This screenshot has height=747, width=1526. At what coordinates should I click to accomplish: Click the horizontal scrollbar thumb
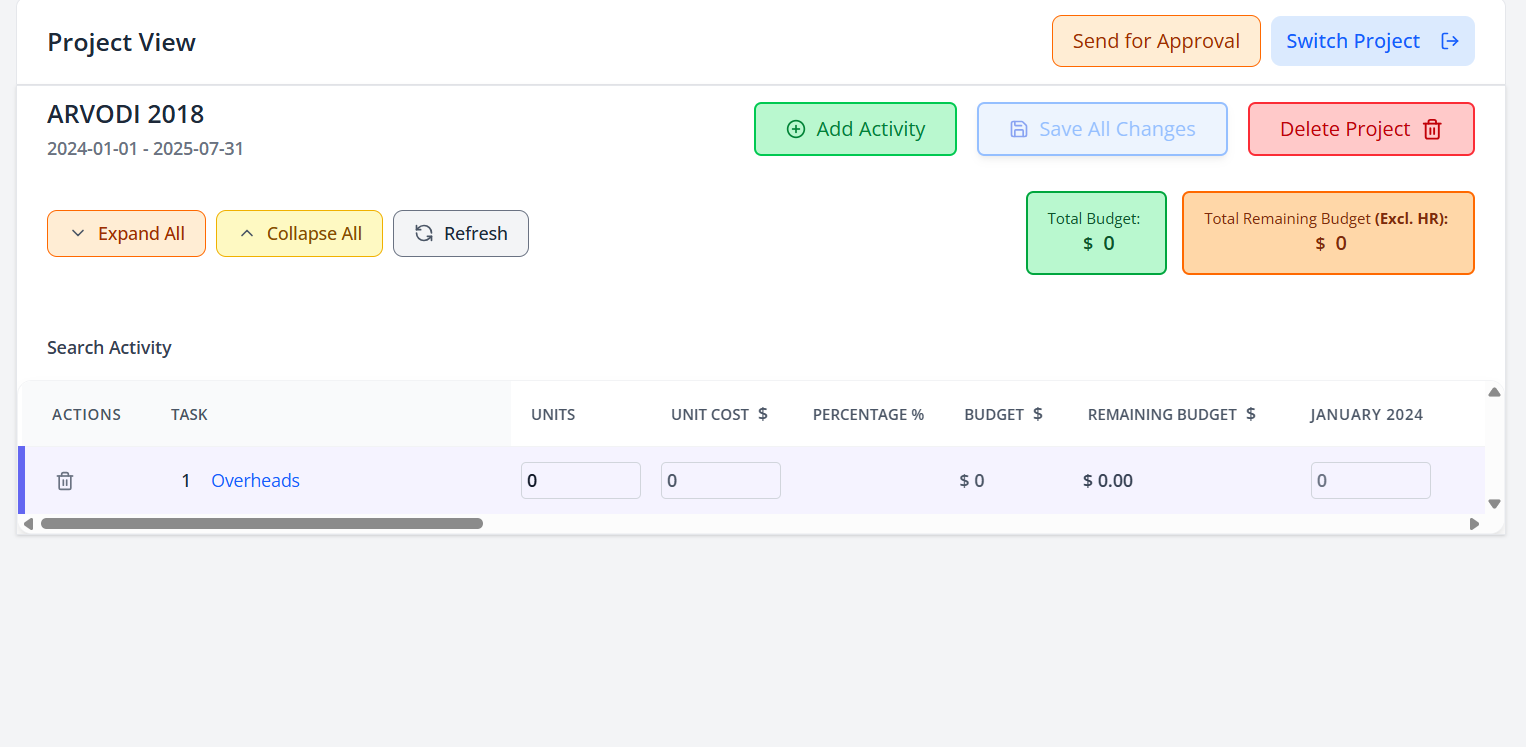point(261,523)
